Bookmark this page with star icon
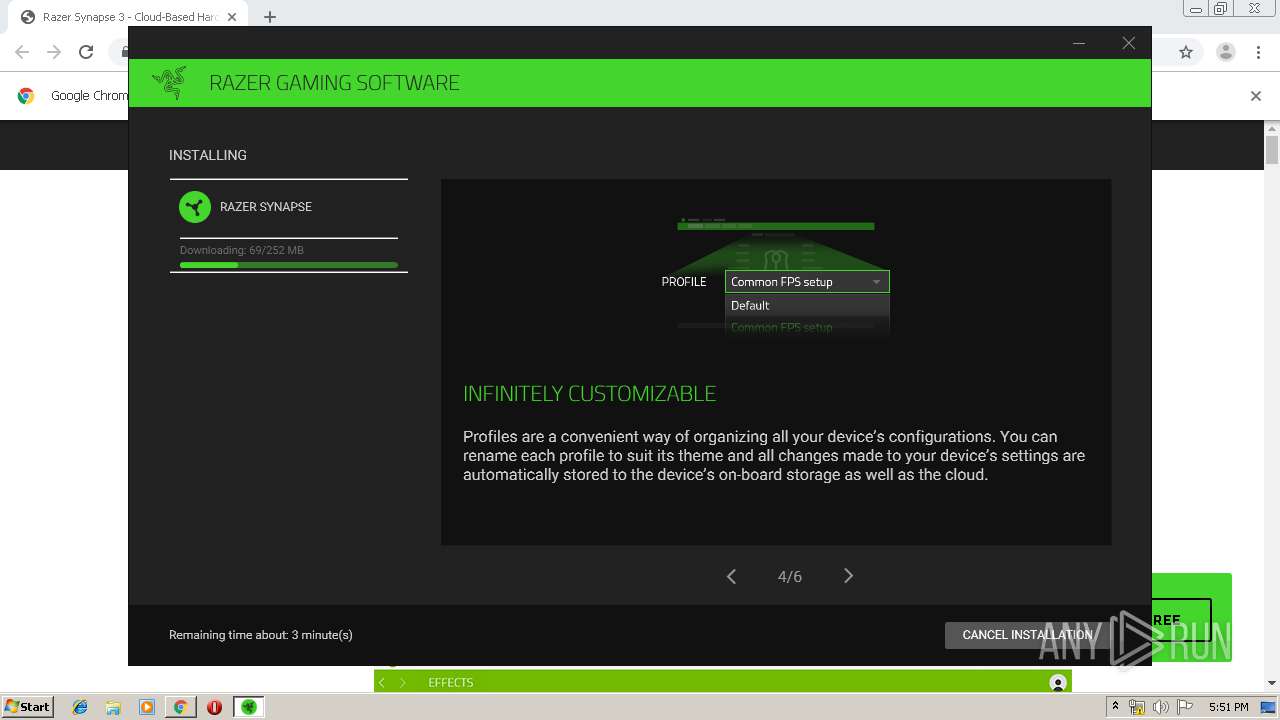This screenshot has height=720, width=1280. [1186, 52]
